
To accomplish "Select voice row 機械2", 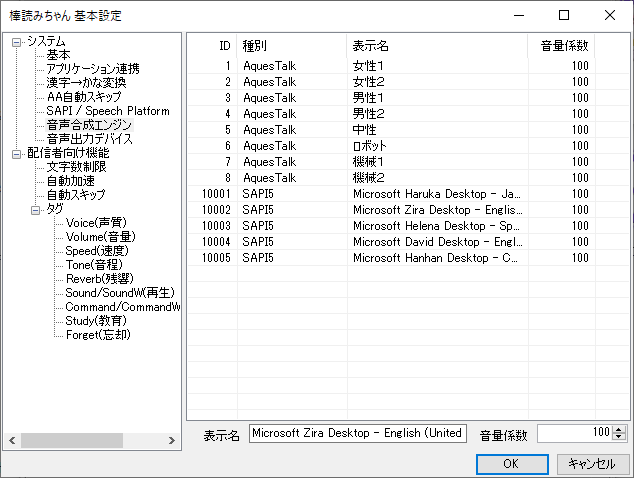I will coord(408,178).
